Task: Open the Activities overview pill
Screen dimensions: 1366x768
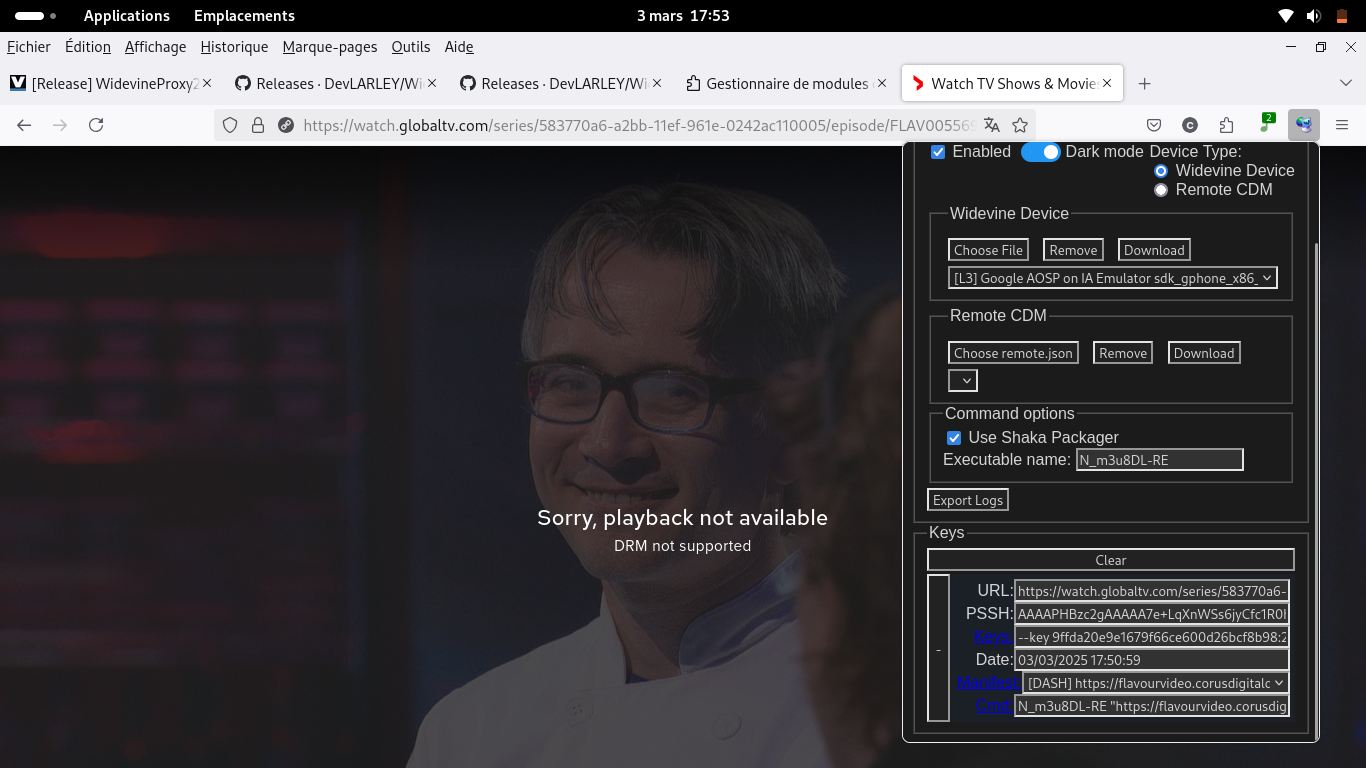Action: [x=36, y=16]
